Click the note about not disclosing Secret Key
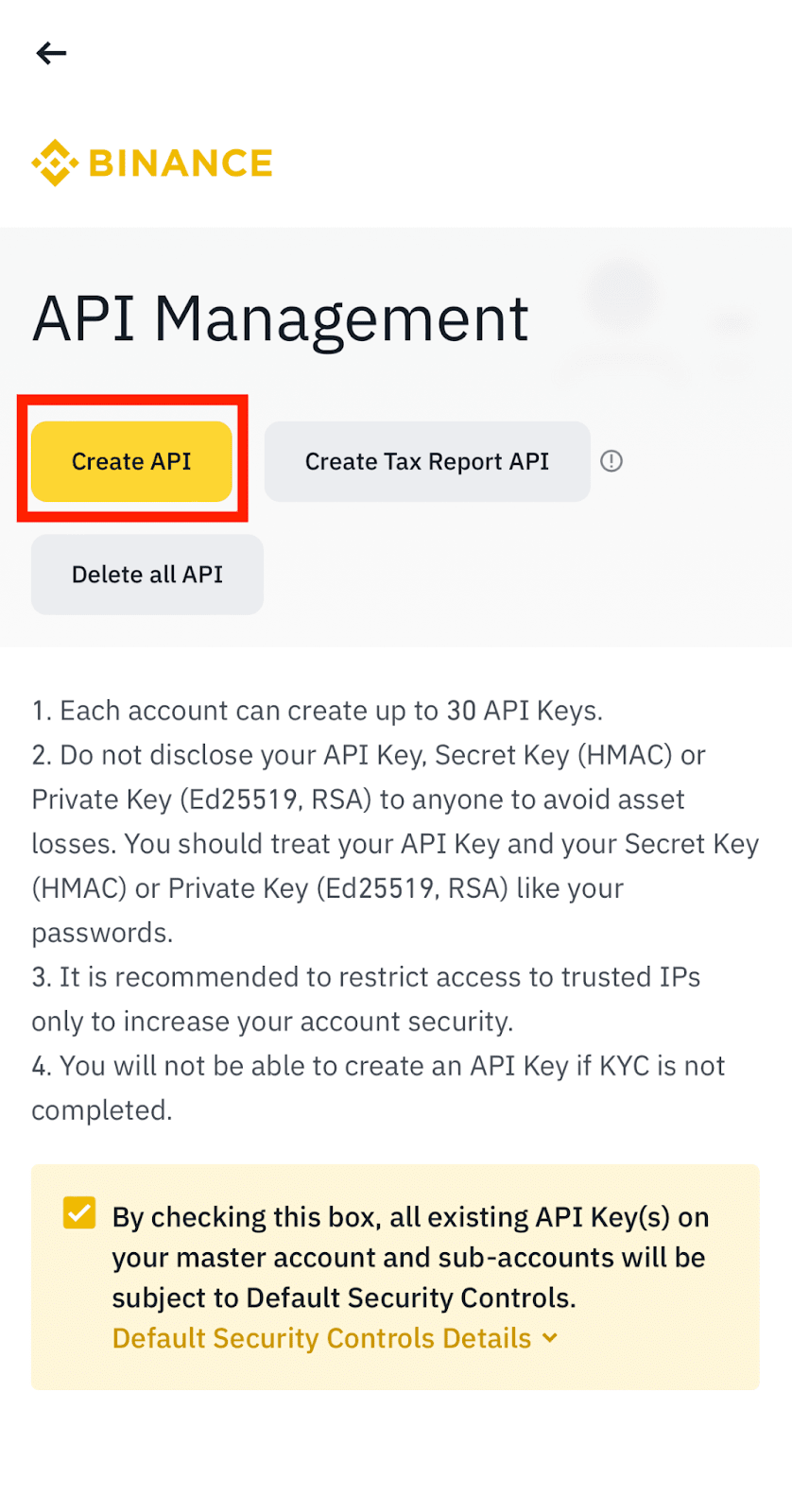 (395, 844)
